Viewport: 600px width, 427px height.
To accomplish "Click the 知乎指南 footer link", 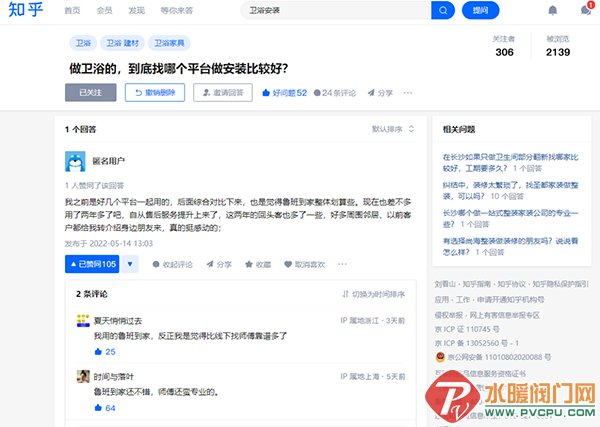I will (476, 284).
